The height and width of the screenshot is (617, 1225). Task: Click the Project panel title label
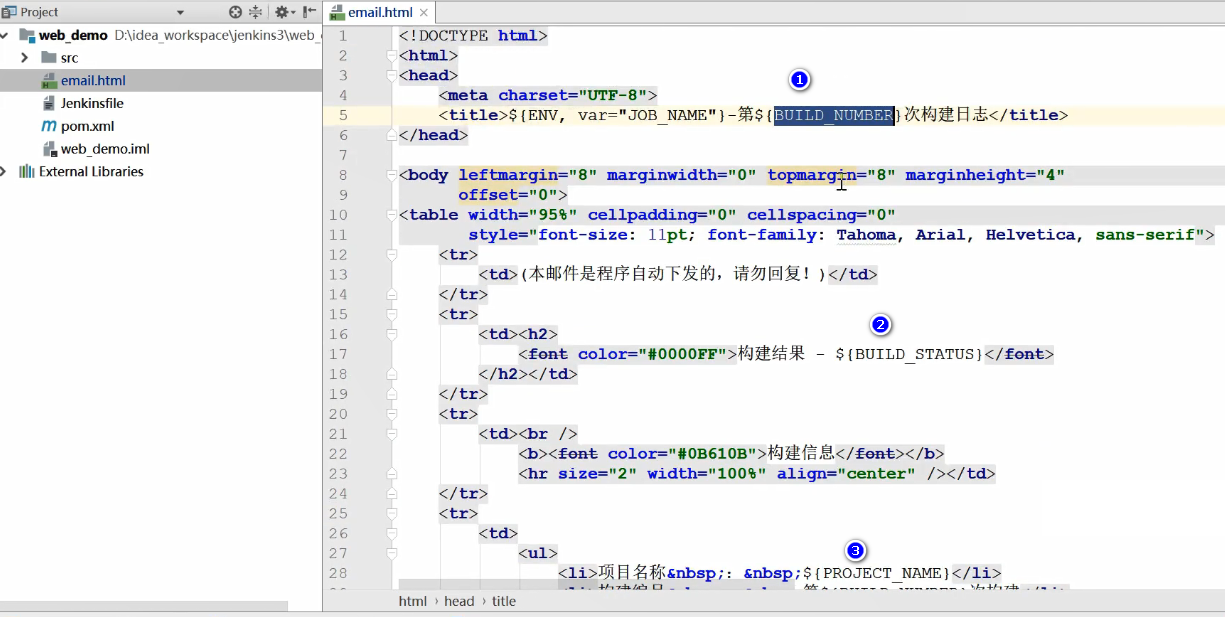click(x=39, y=12)
